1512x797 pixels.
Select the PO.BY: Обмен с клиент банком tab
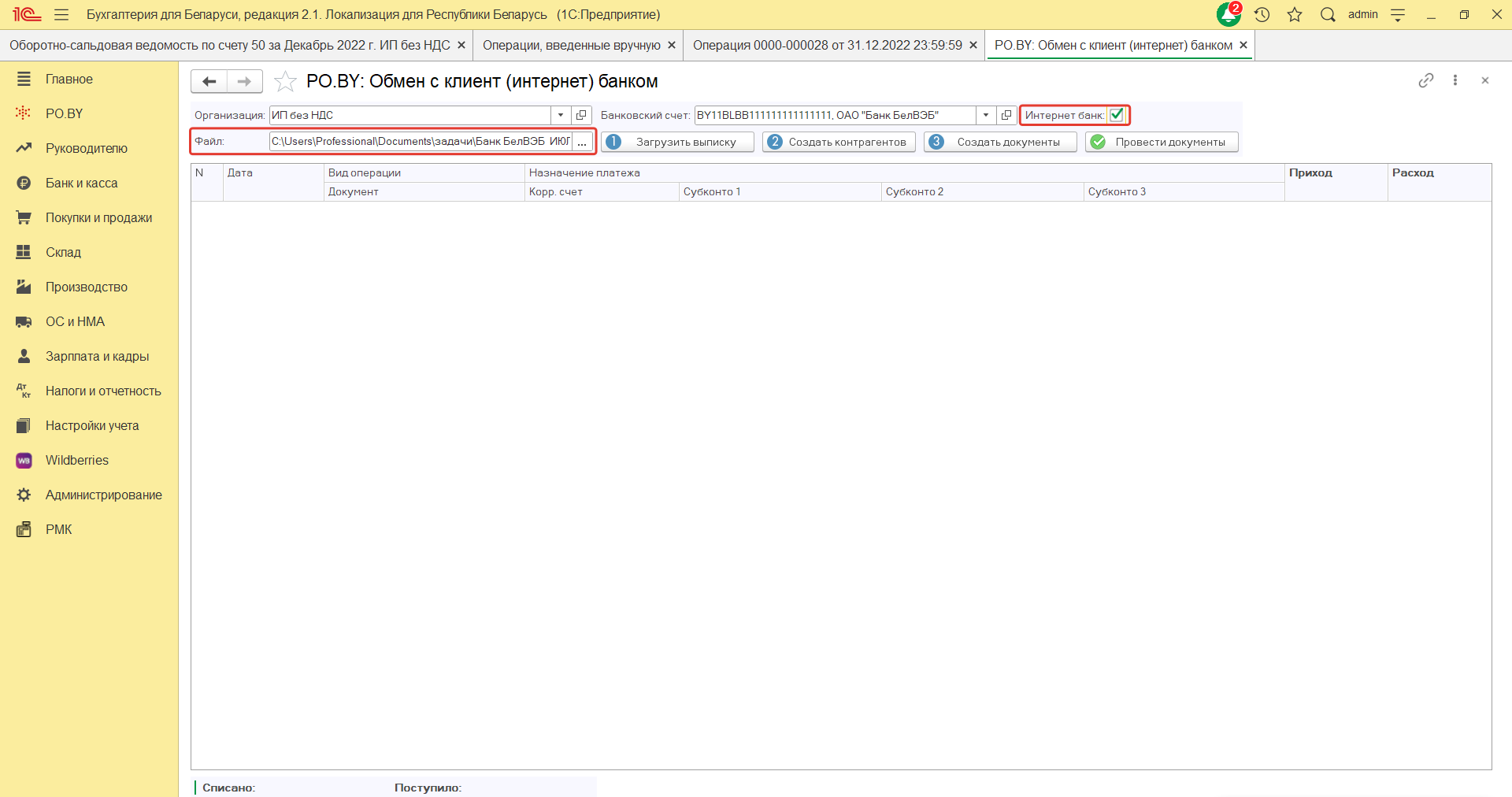[x=1114, y=46]
